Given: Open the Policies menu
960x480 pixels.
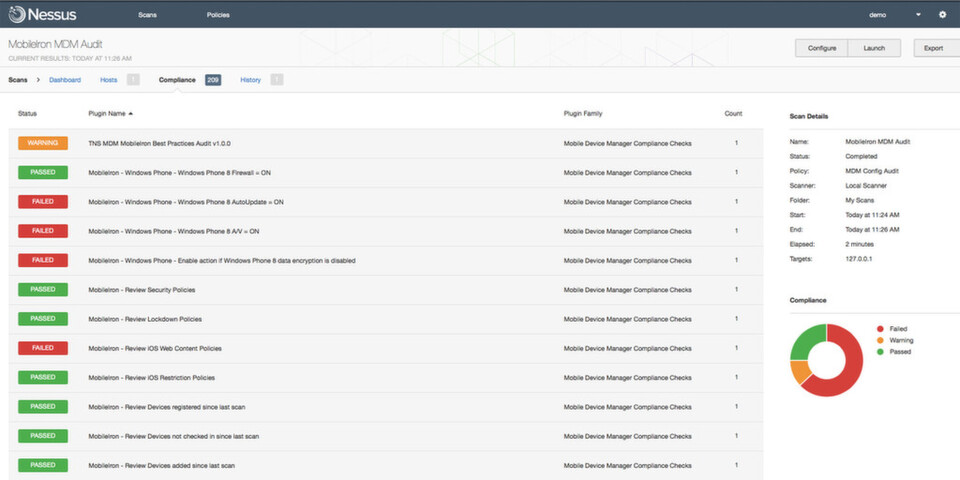Looking at the screenshot, I should tap(218, 15).
